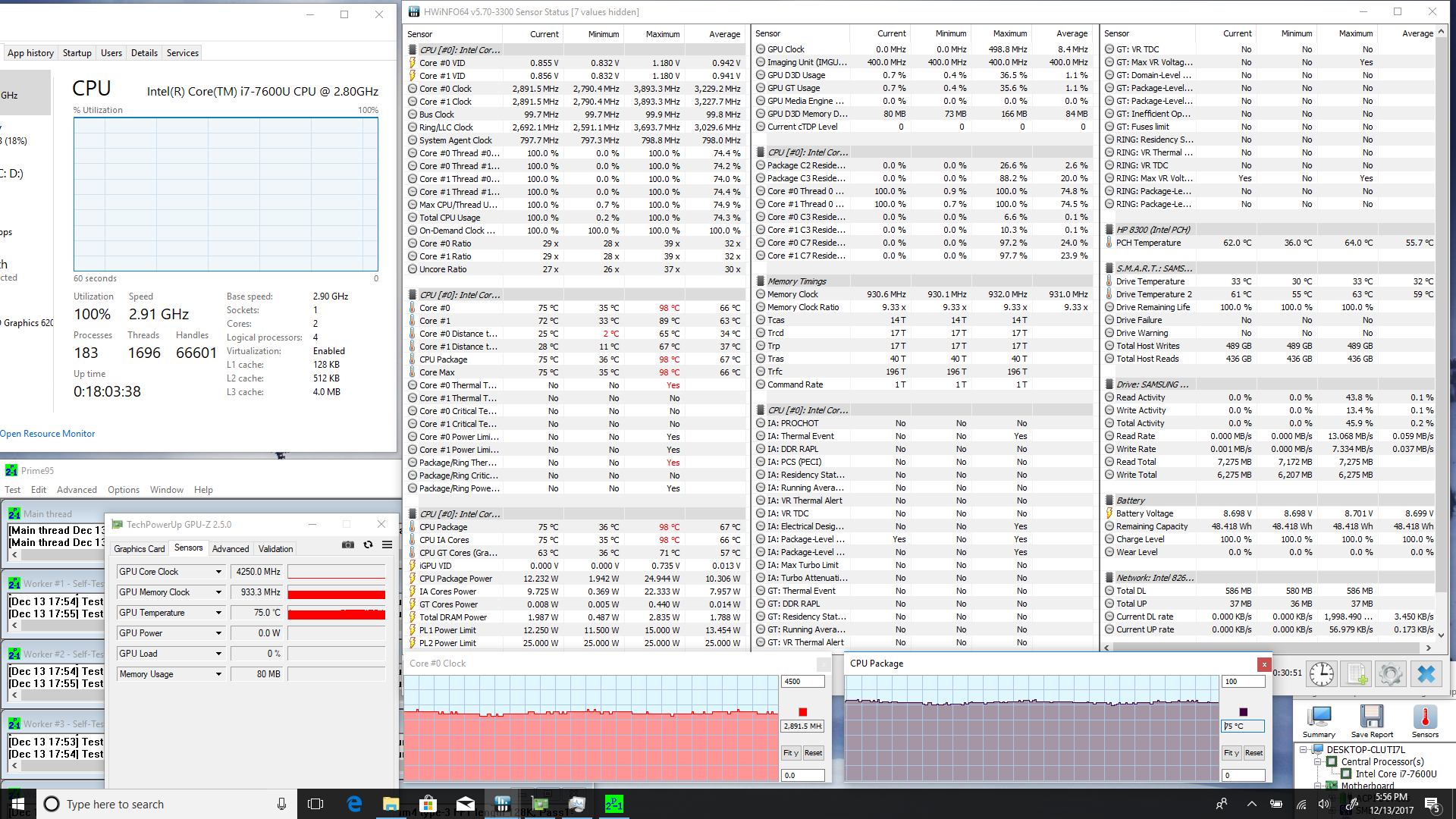Open the Sensors thermometer icon

pos(1424,721)
